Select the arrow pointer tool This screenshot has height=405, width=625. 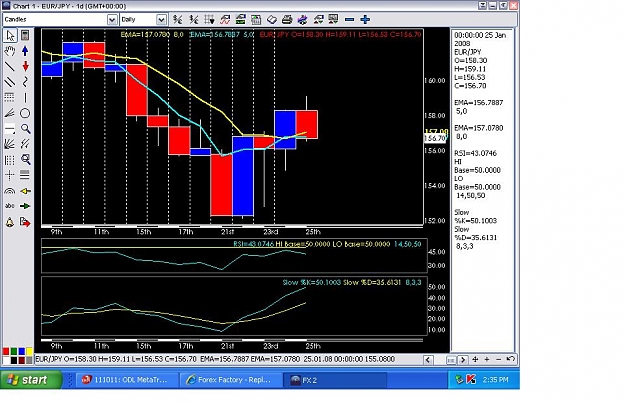10,35
